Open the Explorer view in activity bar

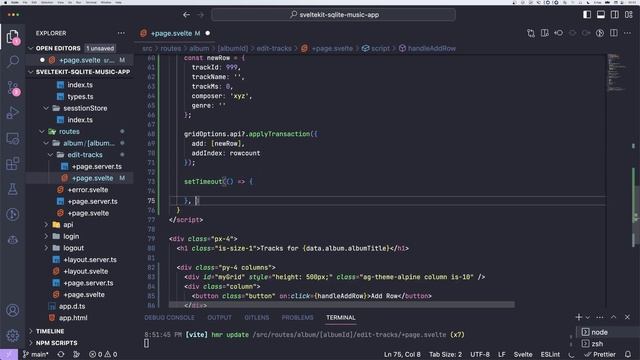(x=13, y=37)
